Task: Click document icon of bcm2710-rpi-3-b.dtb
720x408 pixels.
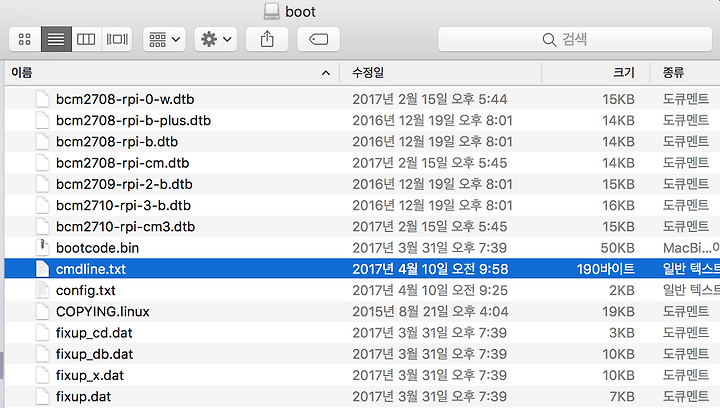Action: (x=42, y=205)
